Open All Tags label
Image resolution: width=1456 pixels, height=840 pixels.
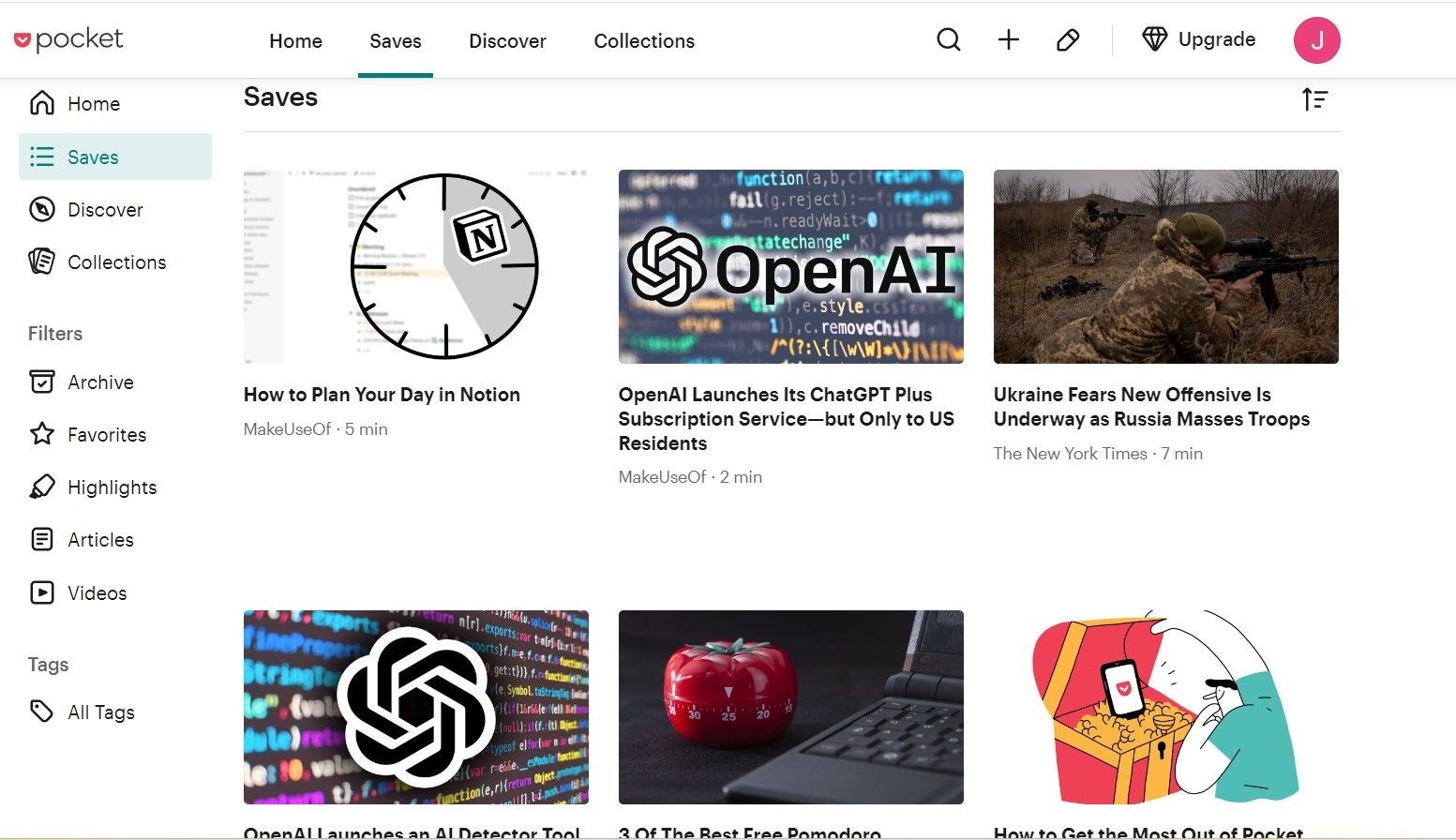101,712
